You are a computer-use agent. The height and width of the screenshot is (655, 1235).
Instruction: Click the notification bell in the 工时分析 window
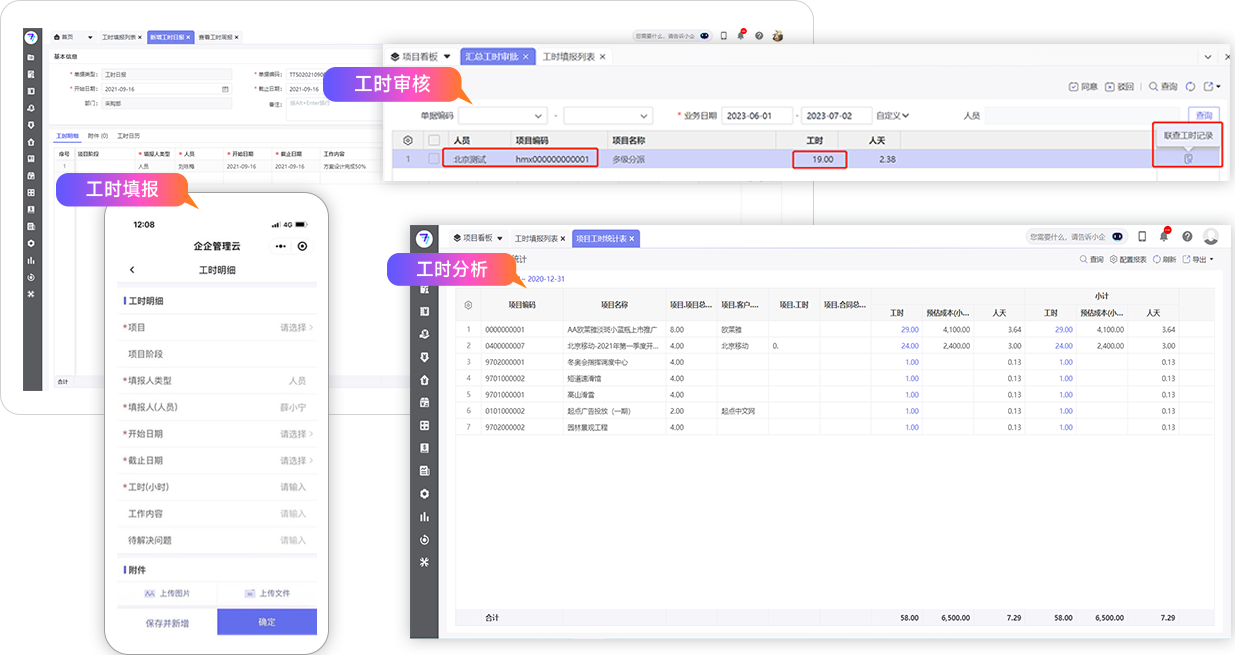pyautogui.click(x=1164, y=237)
